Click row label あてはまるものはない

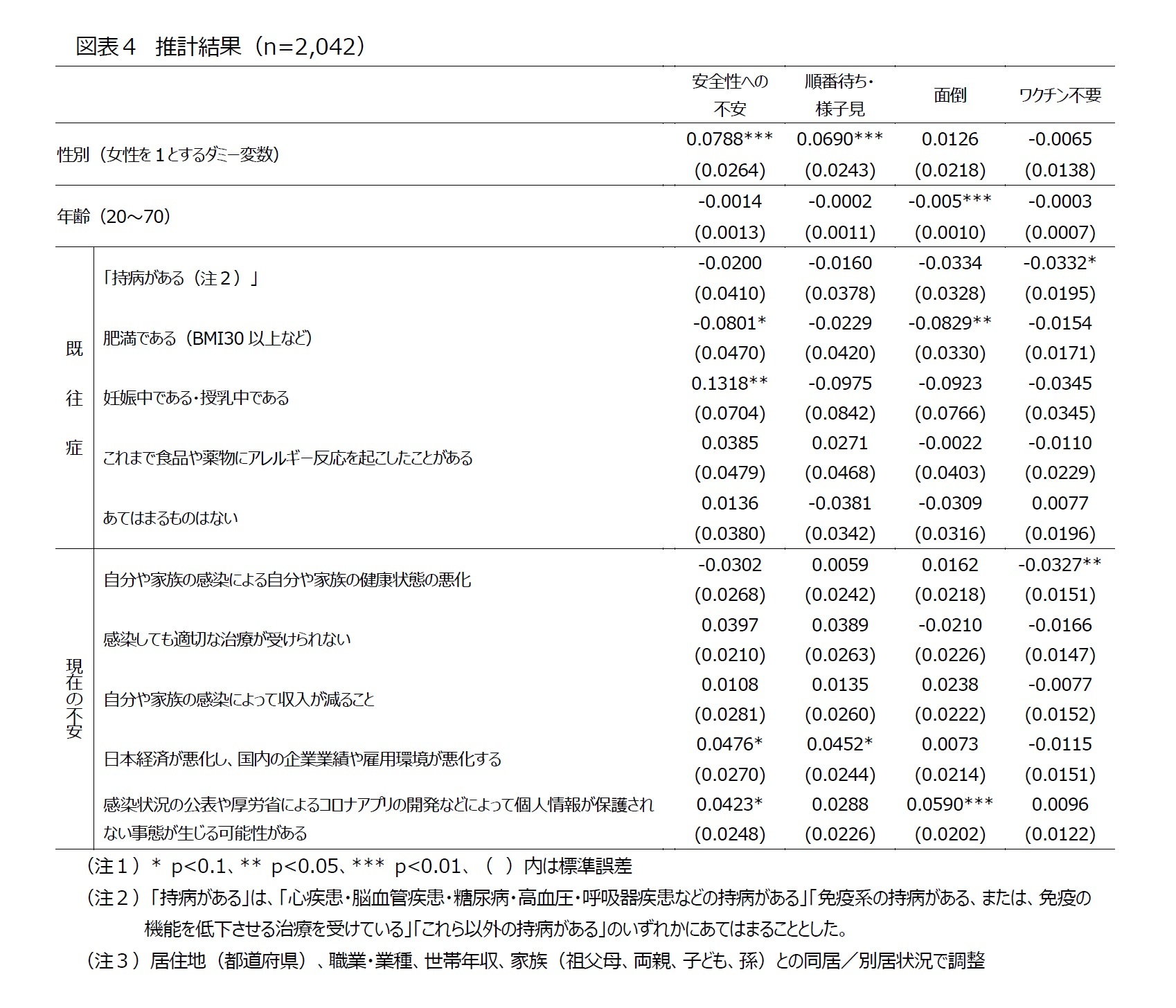[x=170, y=518]
